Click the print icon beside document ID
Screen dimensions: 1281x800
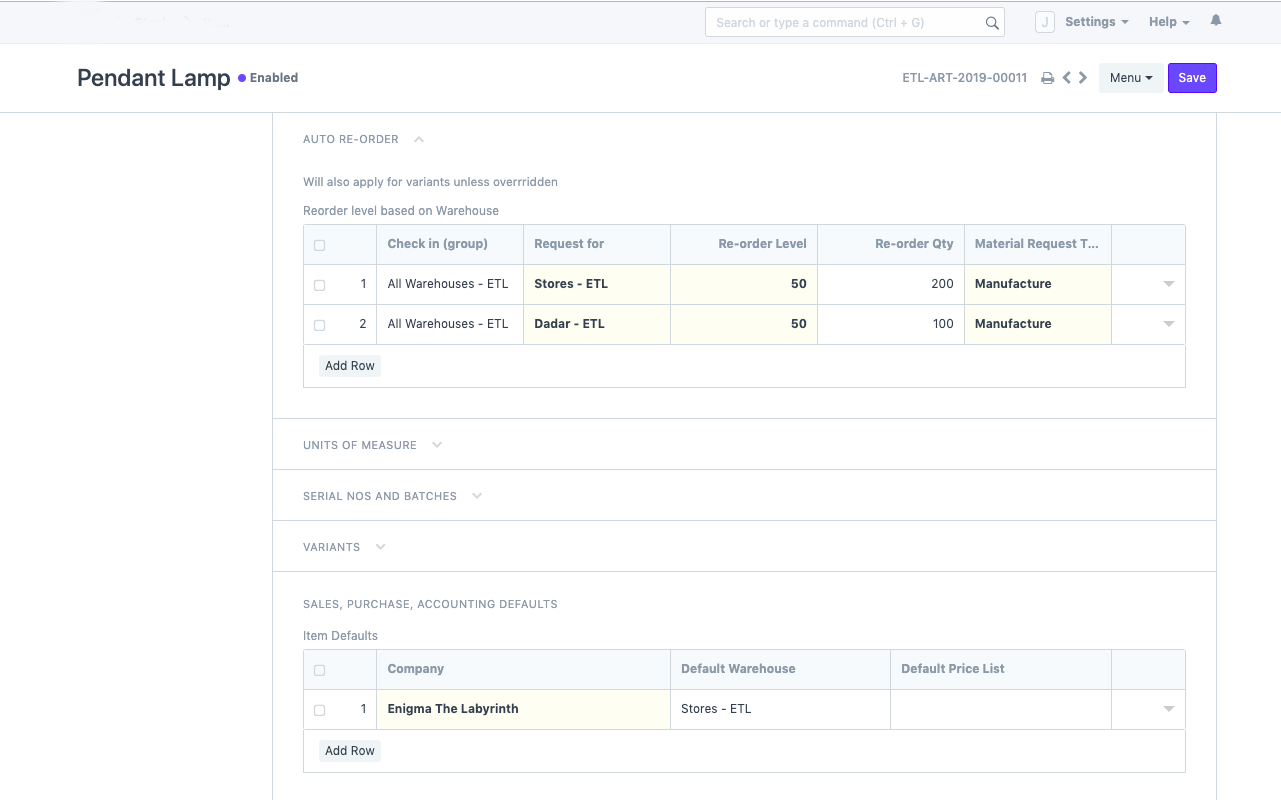pyautogui.click(x=1047, y=78)
